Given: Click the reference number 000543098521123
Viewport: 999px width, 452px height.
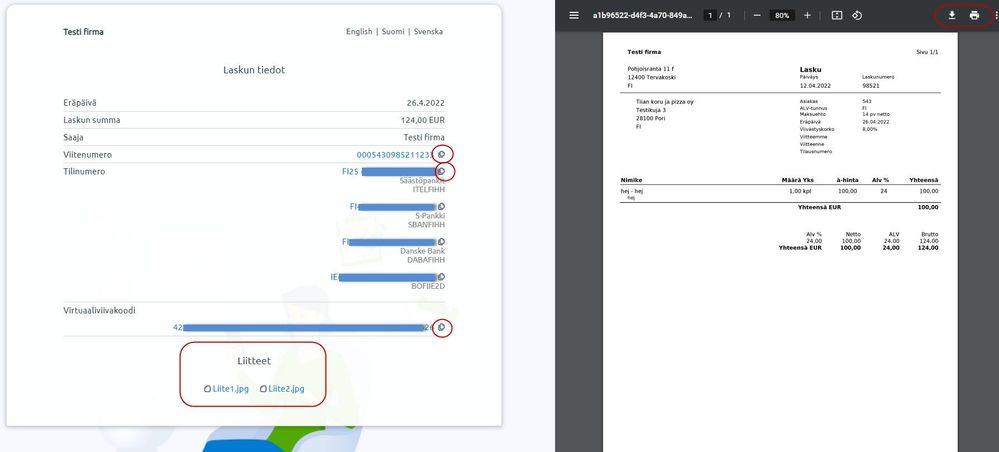Looking at the screenshot, I should coord(395,154).
